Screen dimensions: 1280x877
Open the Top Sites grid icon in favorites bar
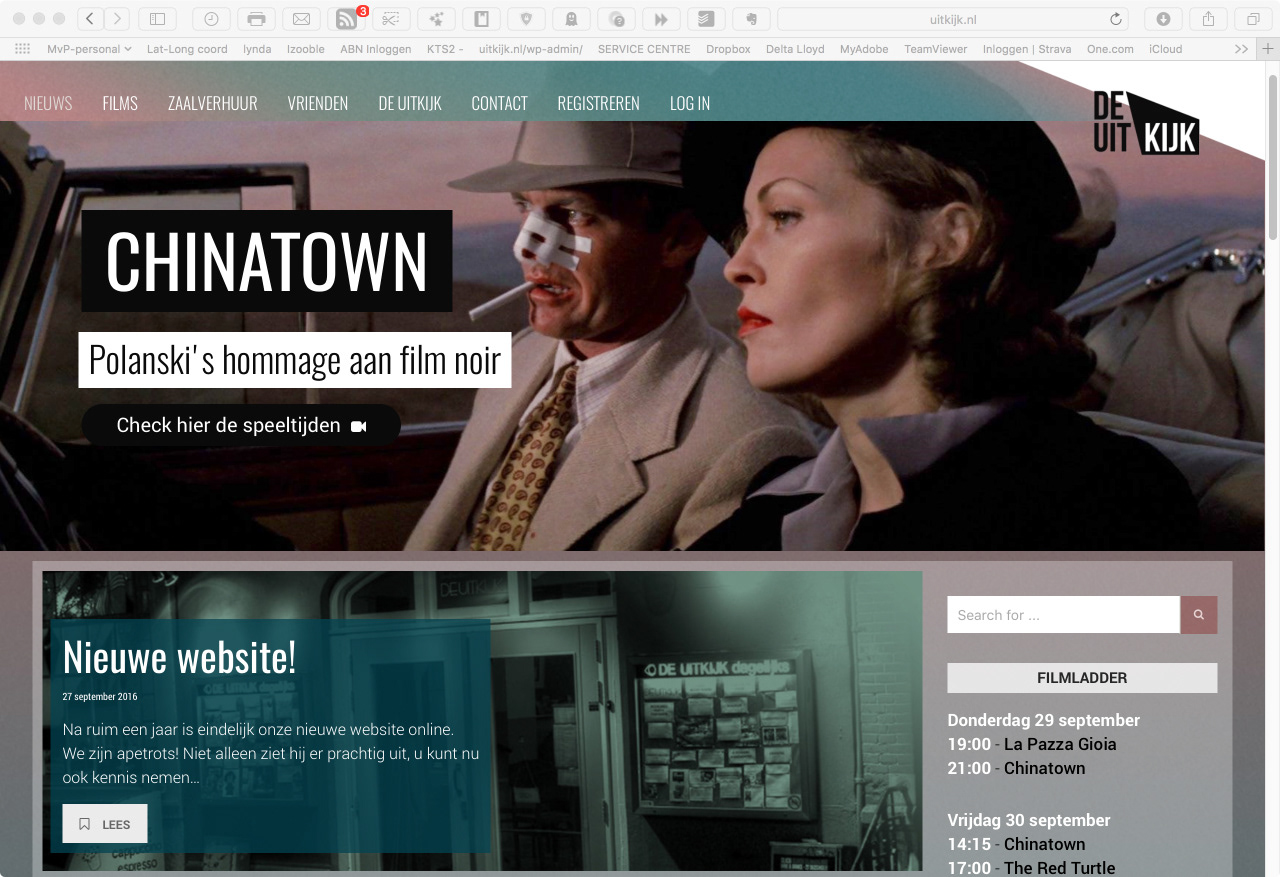22,49
